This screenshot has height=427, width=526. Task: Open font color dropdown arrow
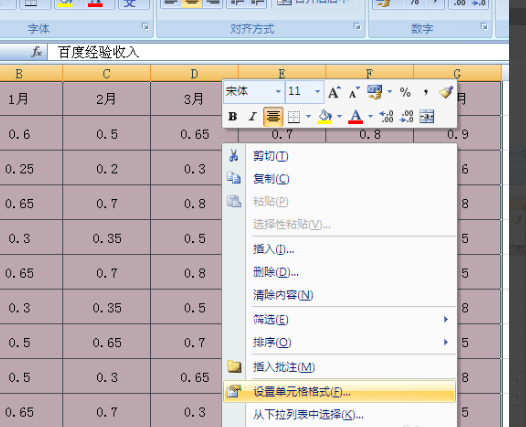click(370, 117)
